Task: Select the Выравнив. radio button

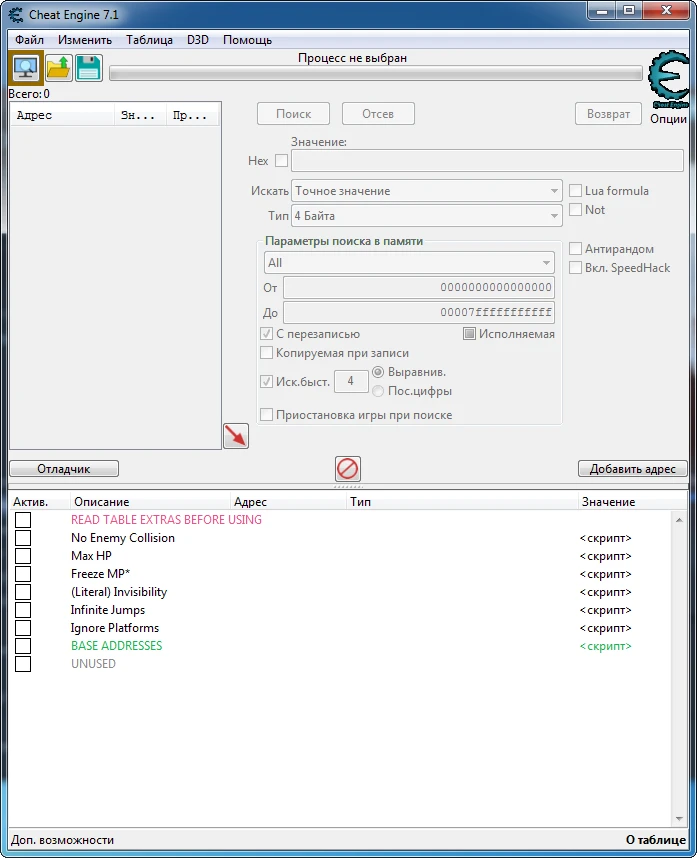Action: pos(378,372)
